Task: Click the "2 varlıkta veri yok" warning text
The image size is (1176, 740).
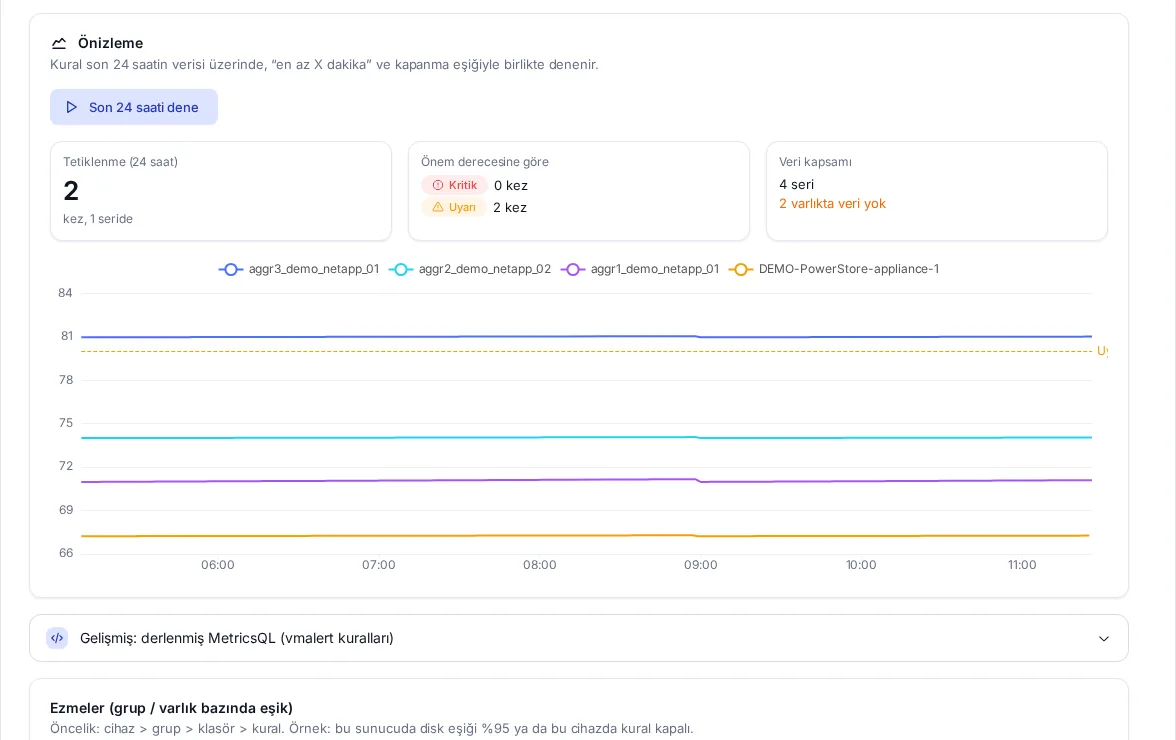Action: coord(832,204)
